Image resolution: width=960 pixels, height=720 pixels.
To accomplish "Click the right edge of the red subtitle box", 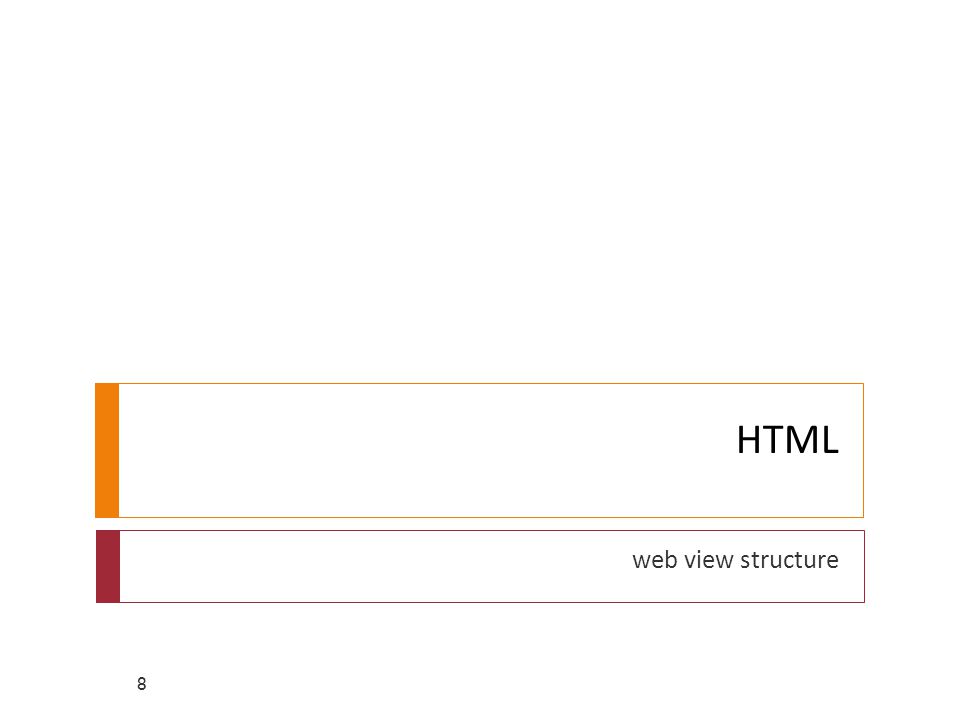I will 864,566.
